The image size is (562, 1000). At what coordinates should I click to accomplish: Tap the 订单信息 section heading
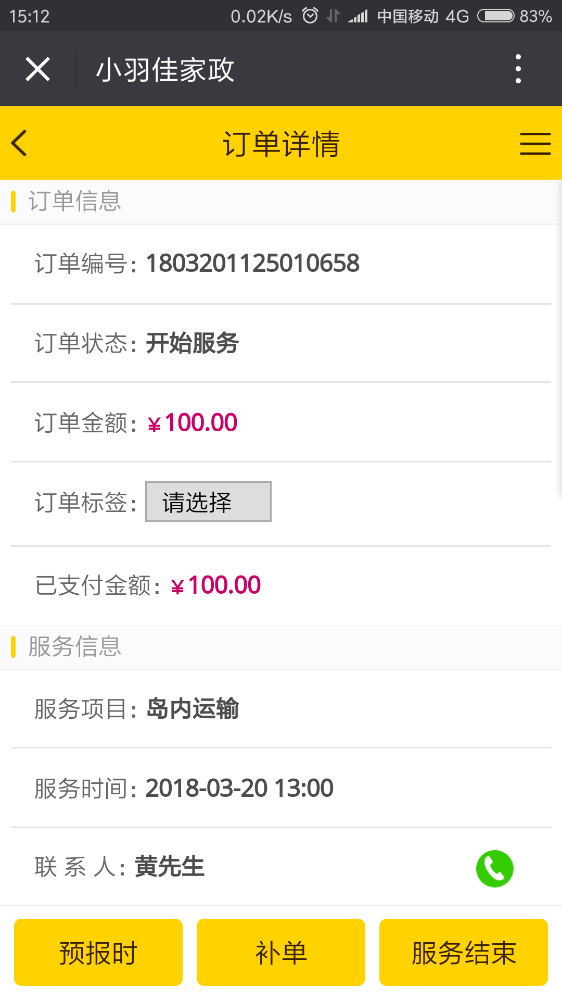point(75,201)
